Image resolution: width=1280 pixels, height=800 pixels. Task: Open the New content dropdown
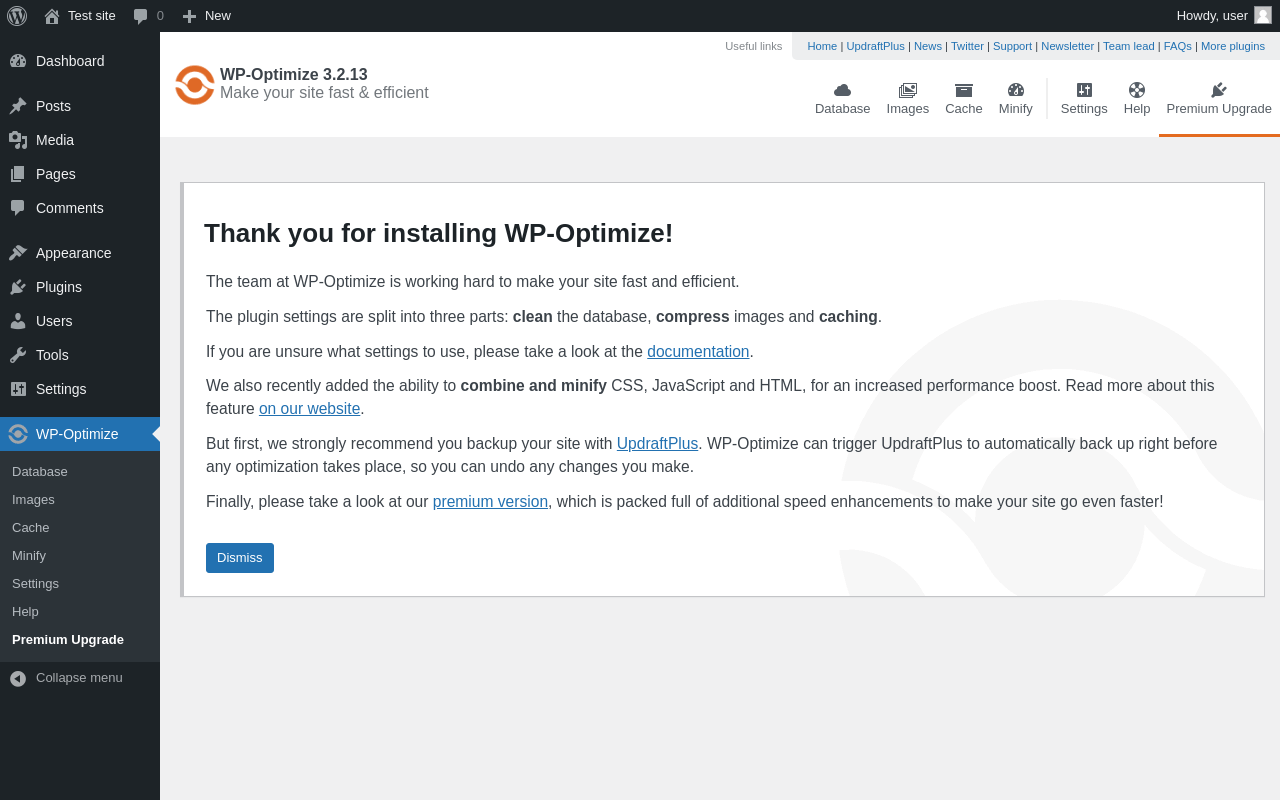click(x=206, y=16)
